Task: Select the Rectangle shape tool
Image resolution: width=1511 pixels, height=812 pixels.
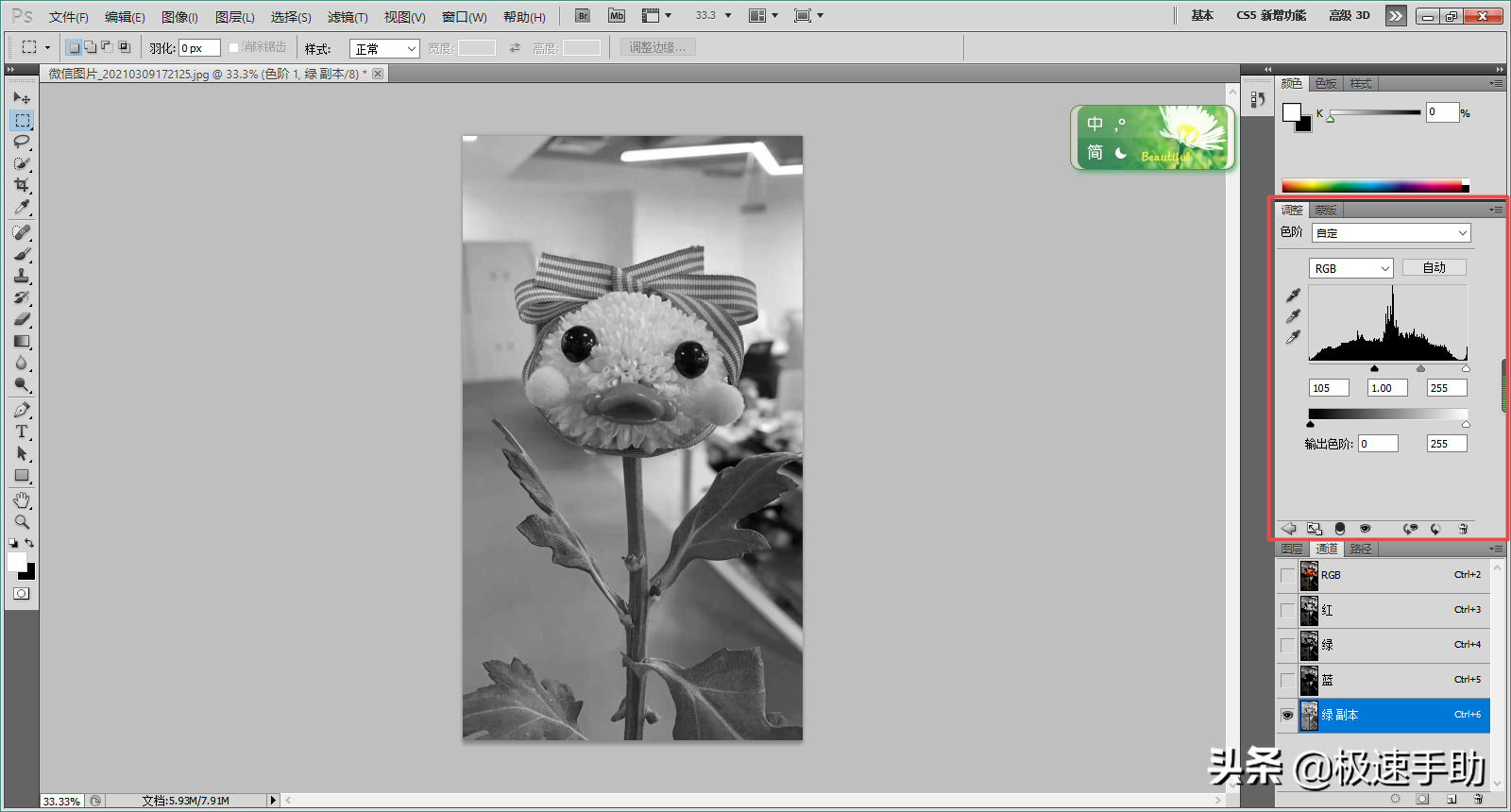Action: click(x=22, y=475)
